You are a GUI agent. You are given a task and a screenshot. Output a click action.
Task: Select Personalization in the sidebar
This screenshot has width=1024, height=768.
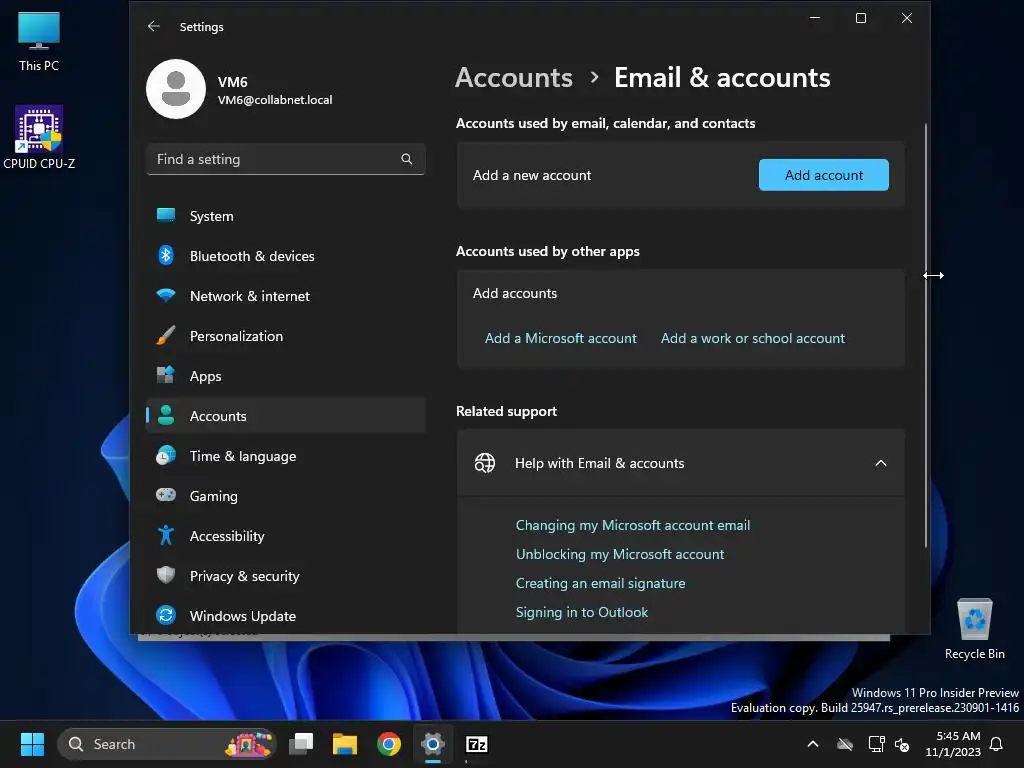coord(286,336)
